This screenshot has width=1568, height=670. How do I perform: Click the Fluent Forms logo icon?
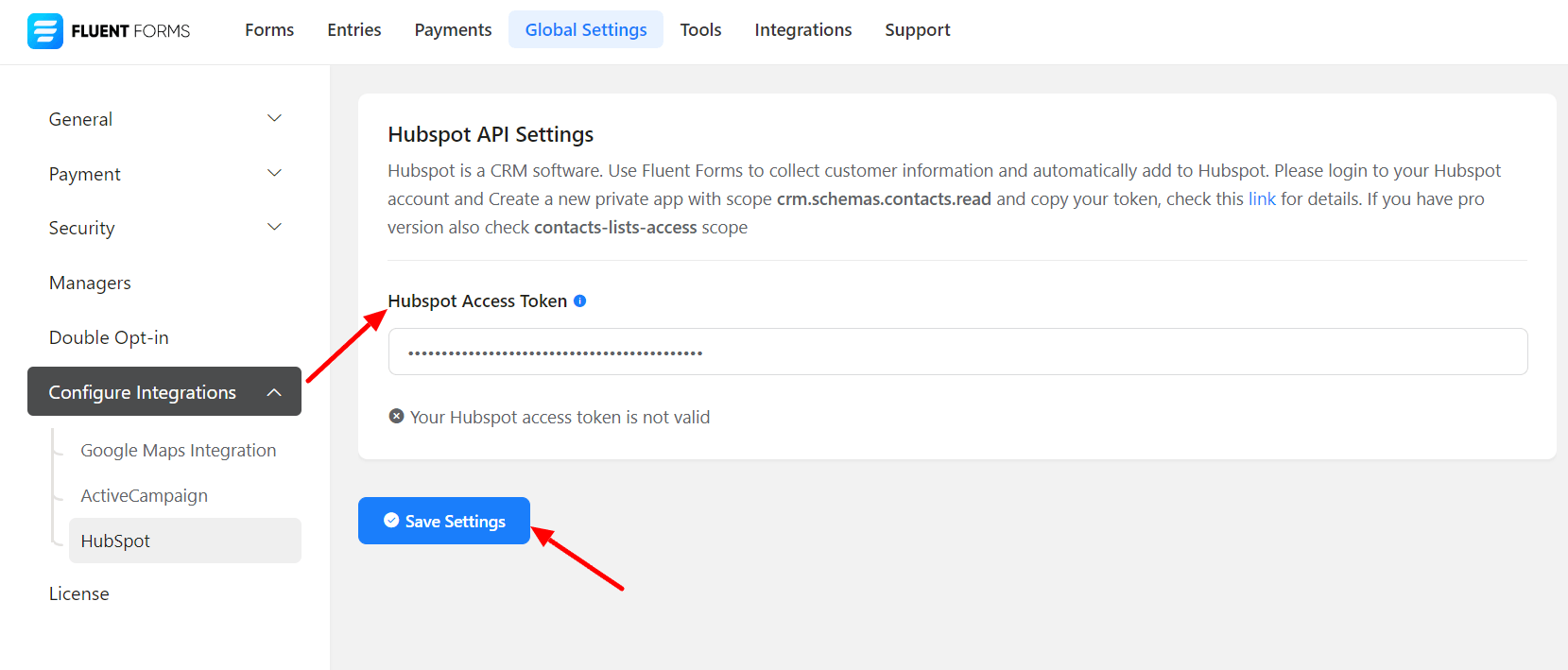[x=44, y=31]
